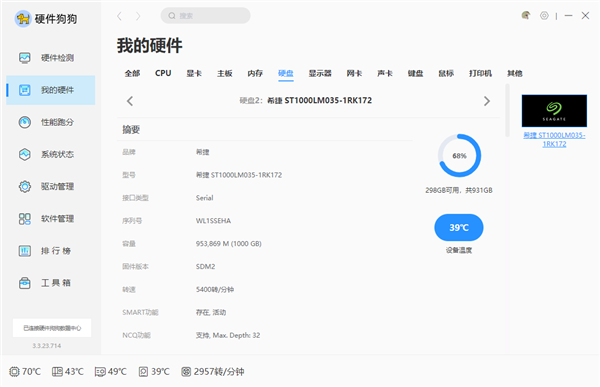Show the previous disk with the left chevron

pos(130,101)
